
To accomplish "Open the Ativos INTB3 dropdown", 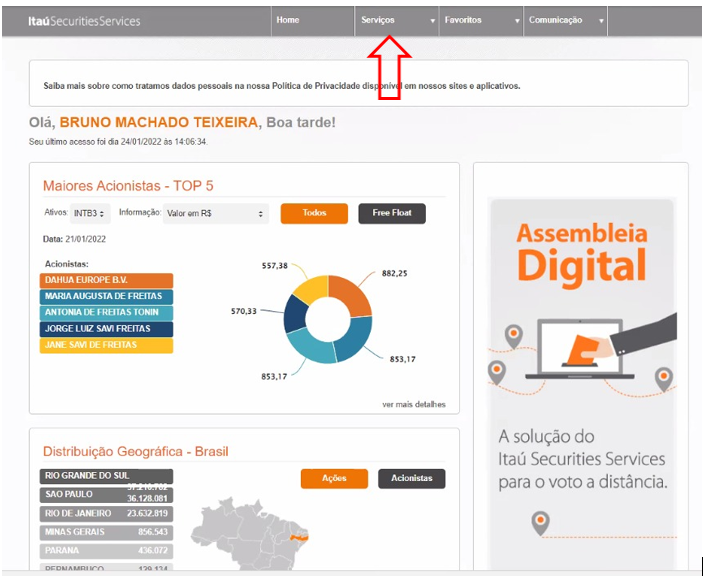I will click(90, 213).
